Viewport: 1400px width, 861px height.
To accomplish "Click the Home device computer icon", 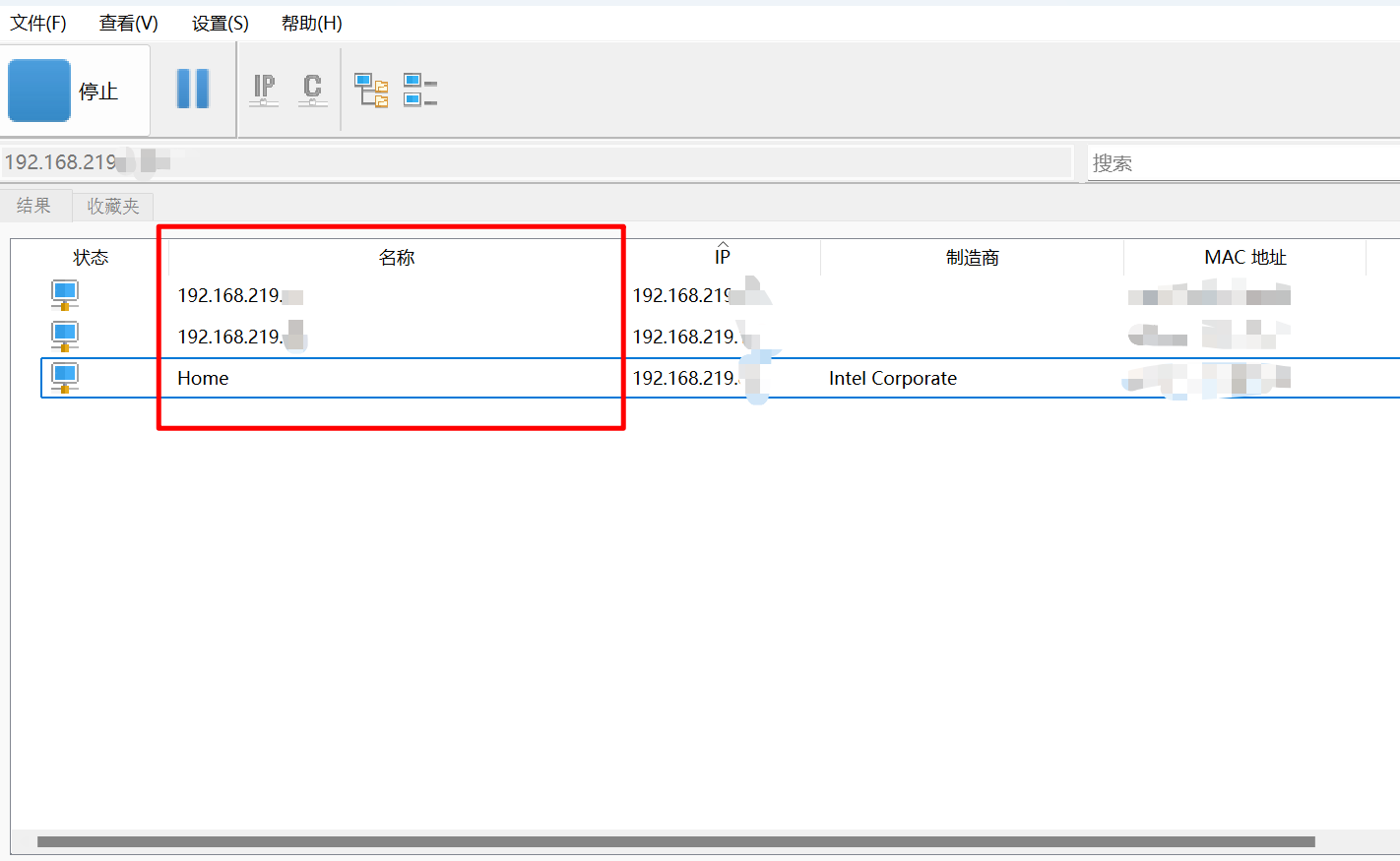I will pyautogui.click(x=65, y=377).
